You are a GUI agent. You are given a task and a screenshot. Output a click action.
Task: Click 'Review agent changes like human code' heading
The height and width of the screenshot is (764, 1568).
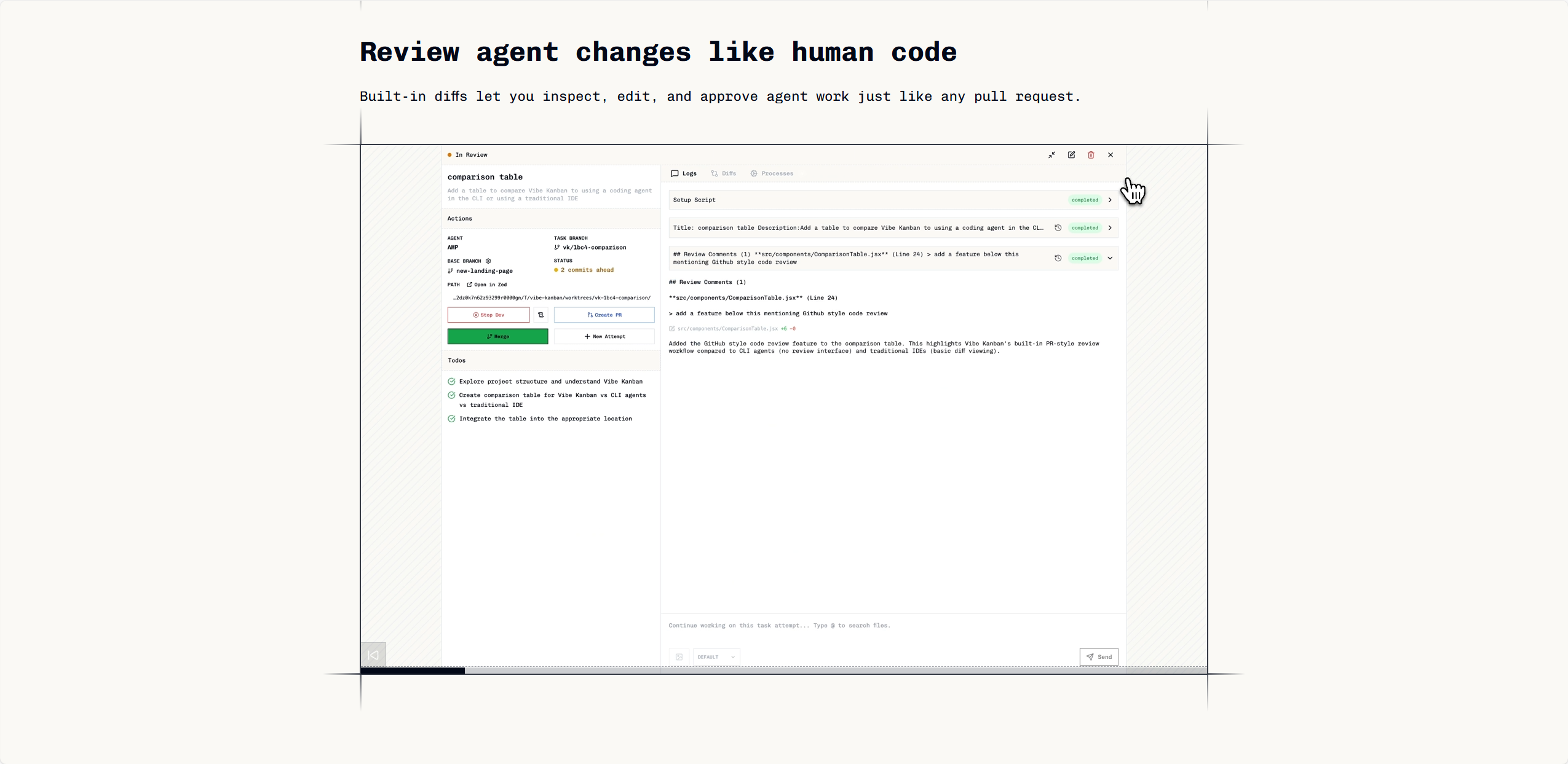click(659, 52)
